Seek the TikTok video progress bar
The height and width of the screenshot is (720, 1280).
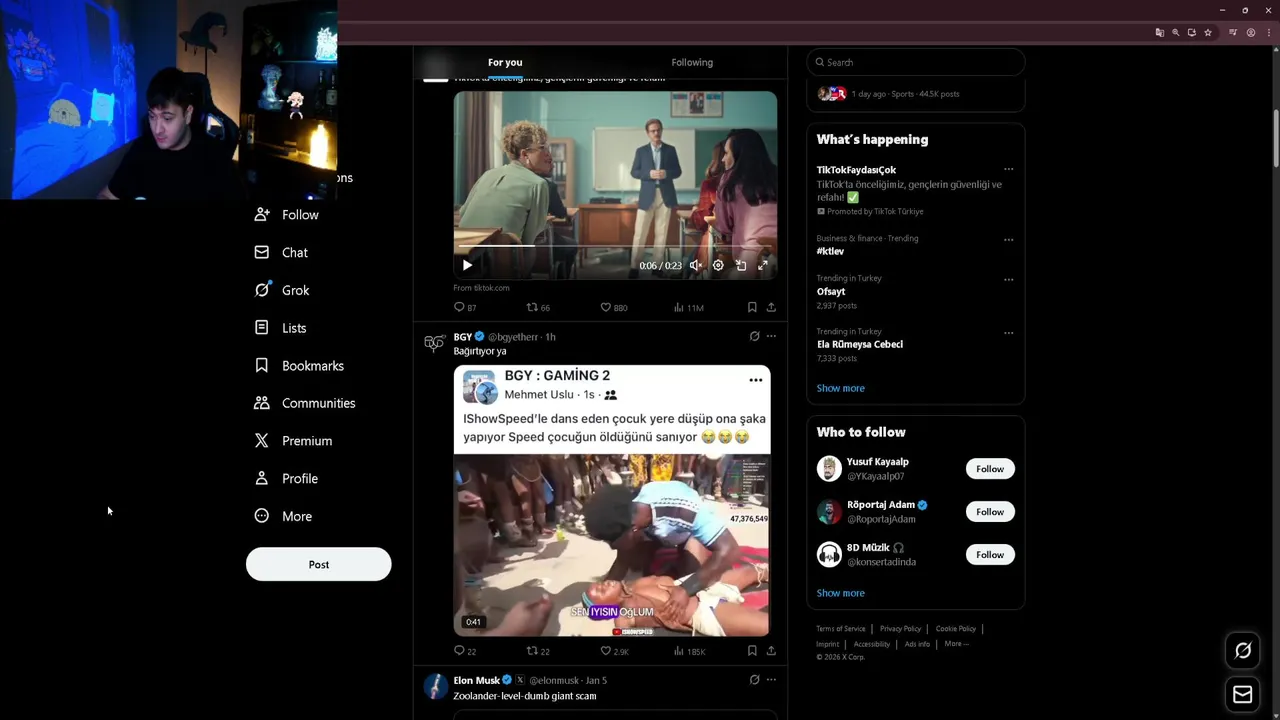tap(615, 245)
